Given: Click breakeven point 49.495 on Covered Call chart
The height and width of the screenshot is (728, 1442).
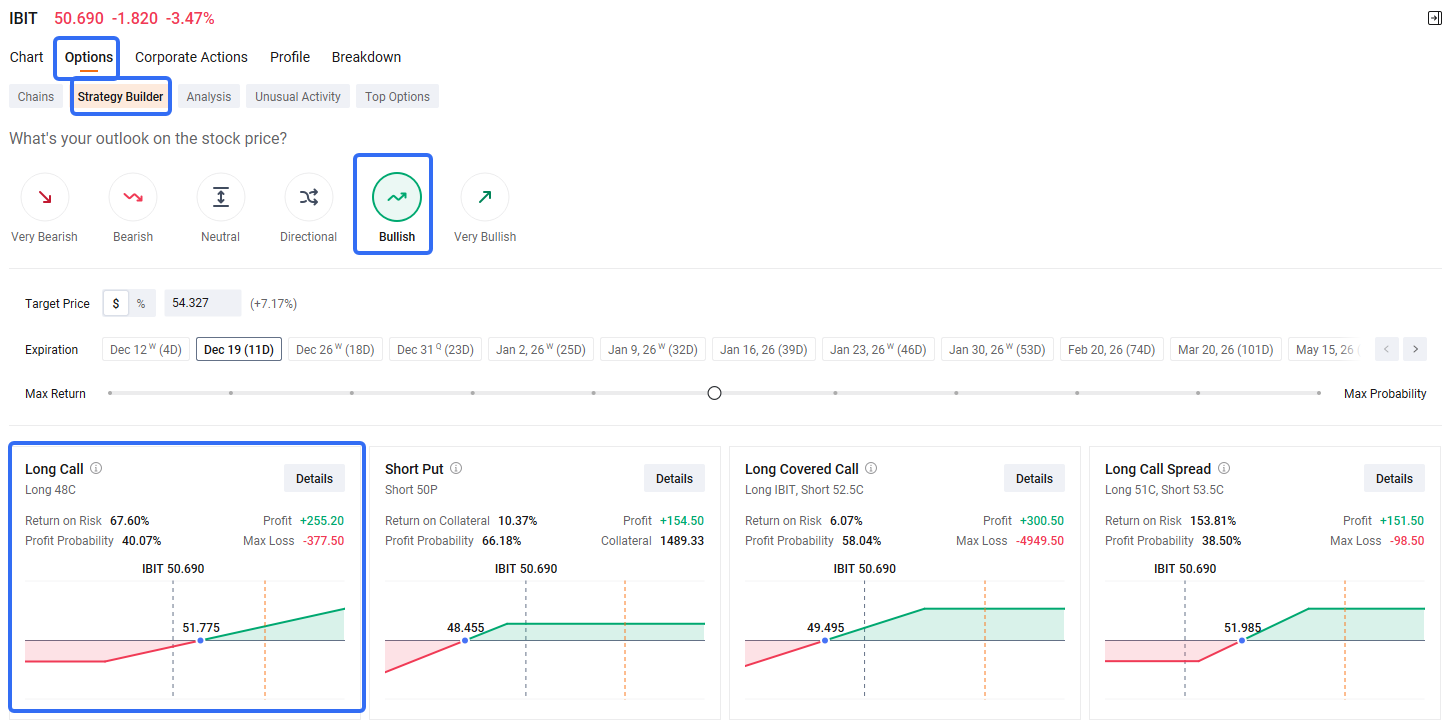Looking at the screenshot, I should [825, 640].
